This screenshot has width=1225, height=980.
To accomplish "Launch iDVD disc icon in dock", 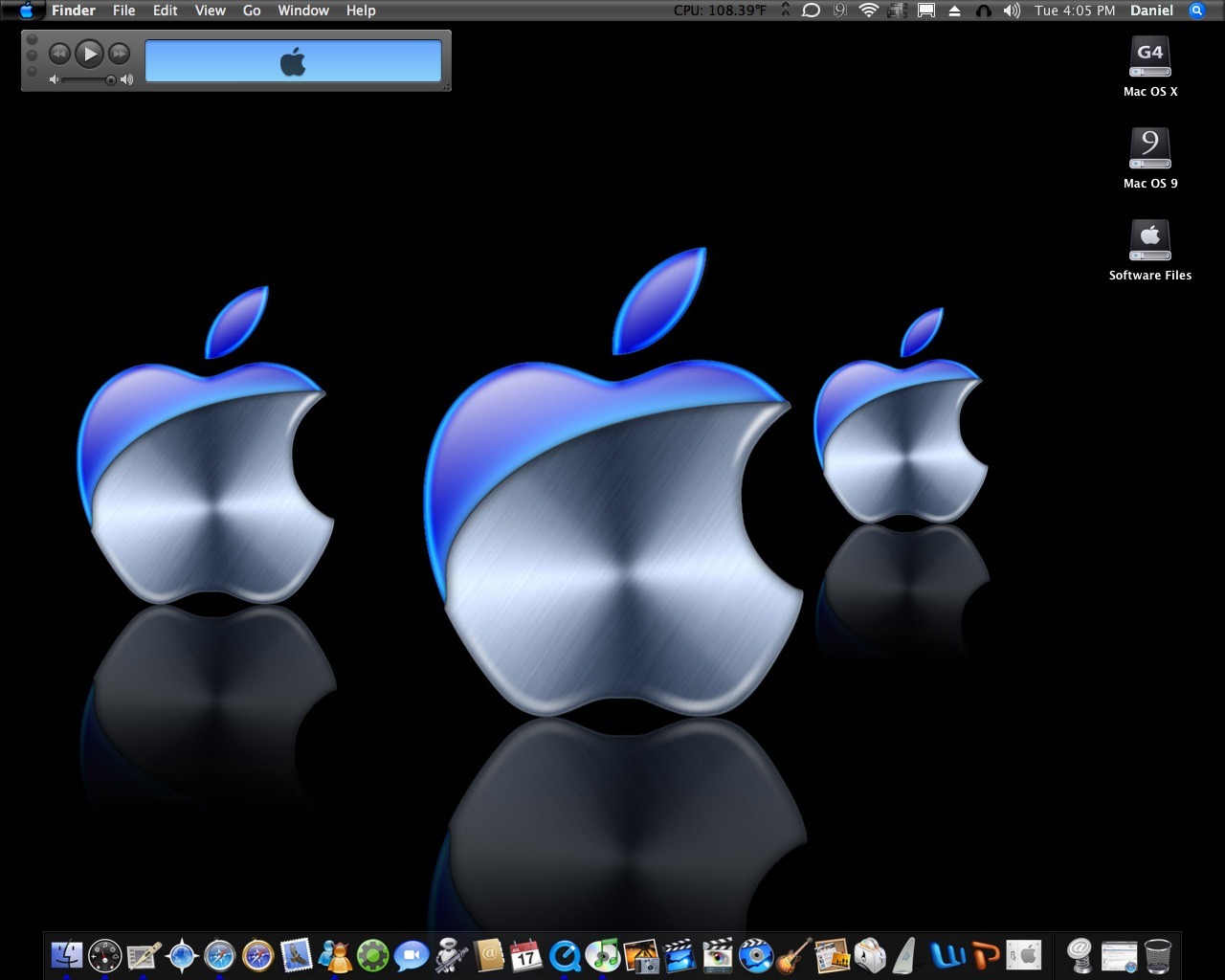I will coord(756,954).
